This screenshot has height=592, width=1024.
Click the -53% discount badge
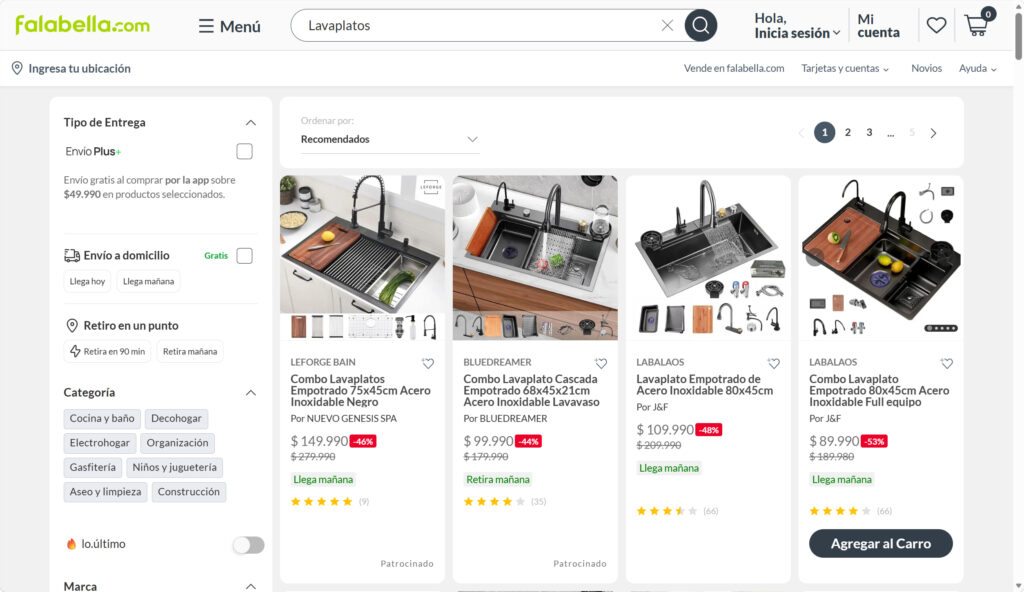(874, 441)
